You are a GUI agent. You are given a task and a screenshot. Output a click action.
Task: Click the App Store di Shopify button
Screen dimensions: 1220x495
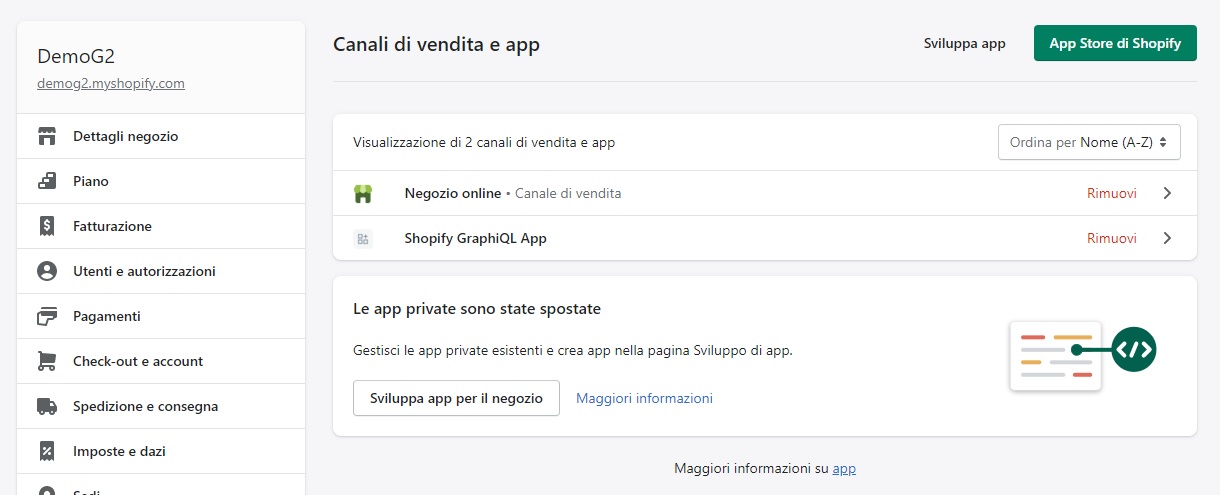click(1115, 43)
